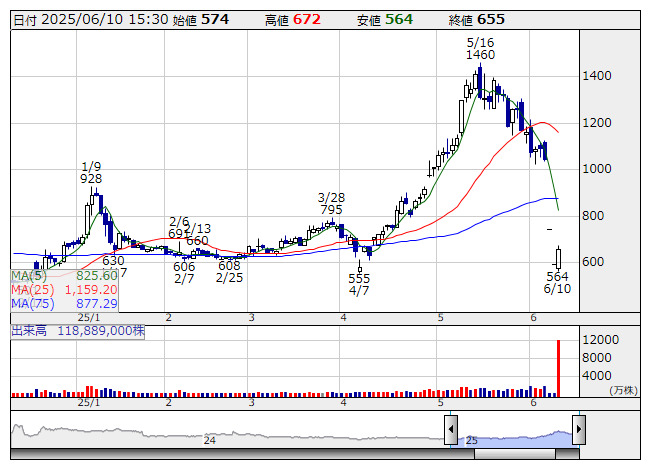
Task: Click the right range slider handle arrow
Action: pos(579,430)
